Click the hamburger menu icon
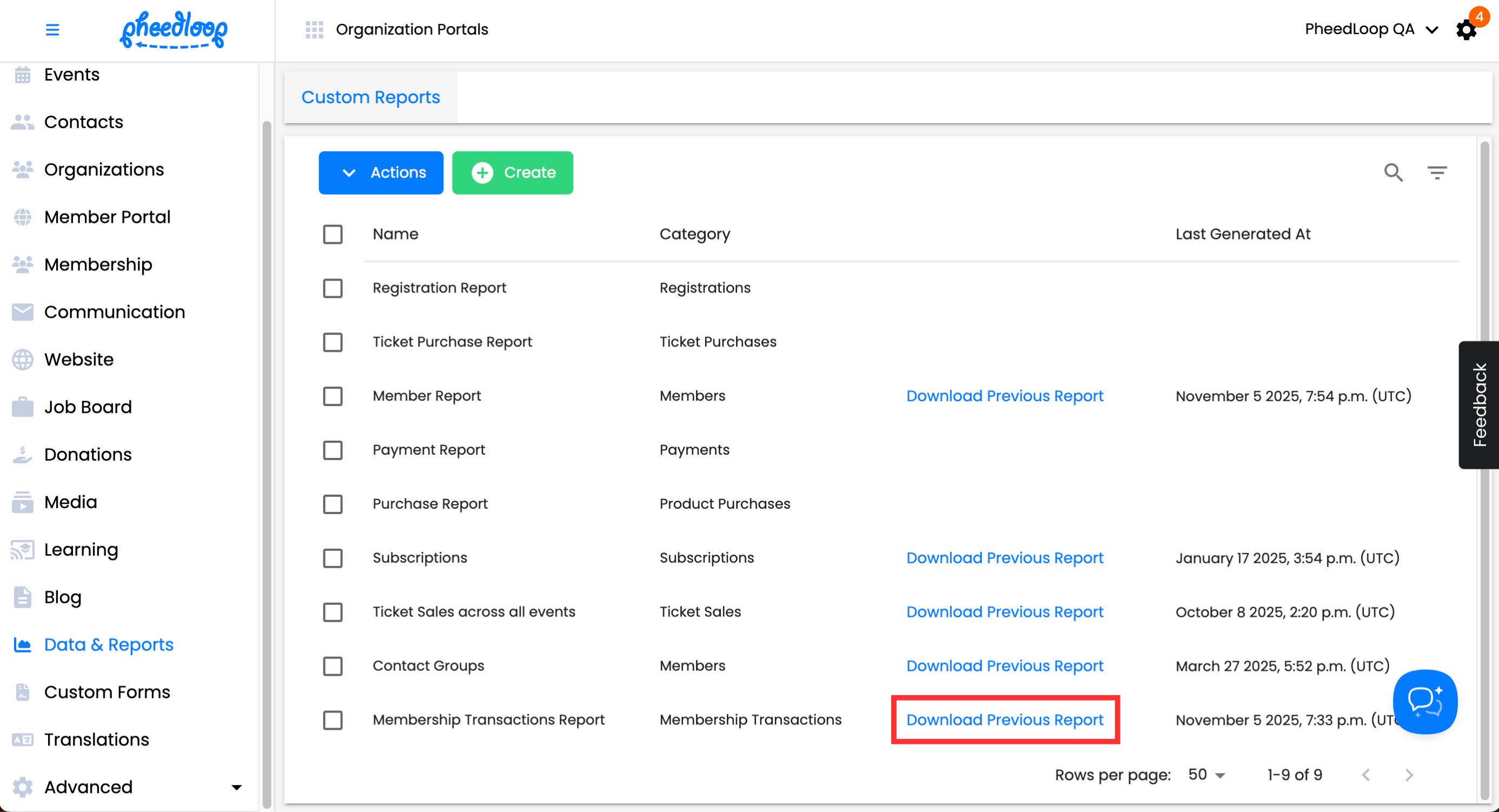1499x812 pixels. 52,29
